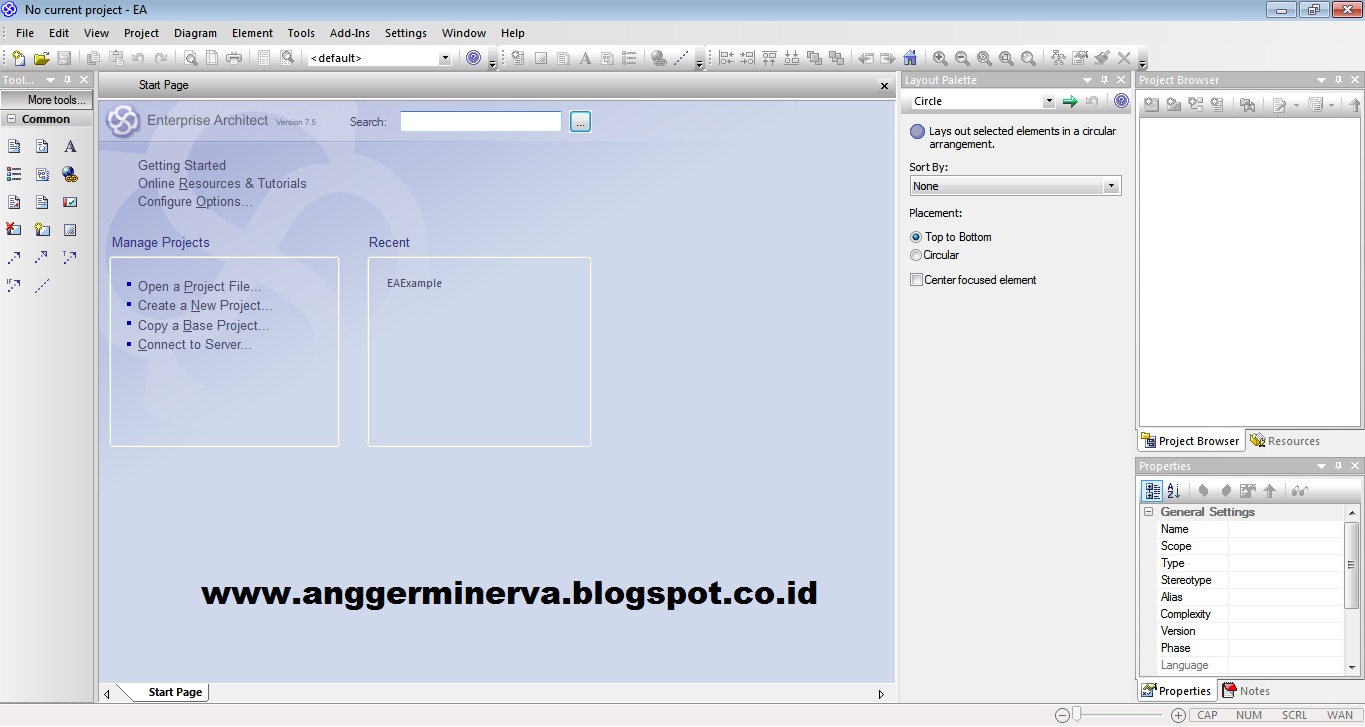The image size is (1365, 727).
Task: Click inside the Search input field
Action: (x=479, y=121)
